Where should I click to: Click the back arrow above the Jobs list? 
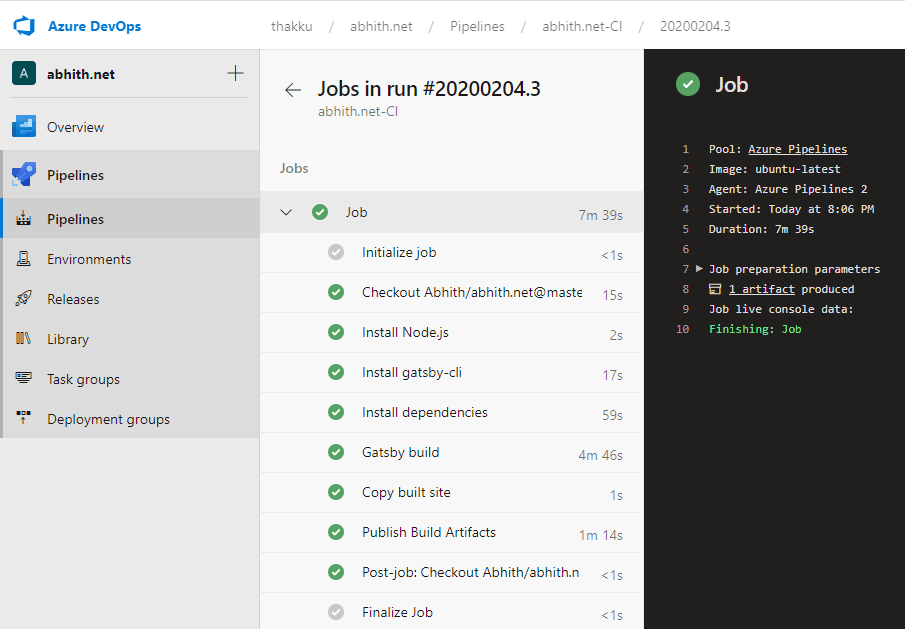click(x=292, y=89)
